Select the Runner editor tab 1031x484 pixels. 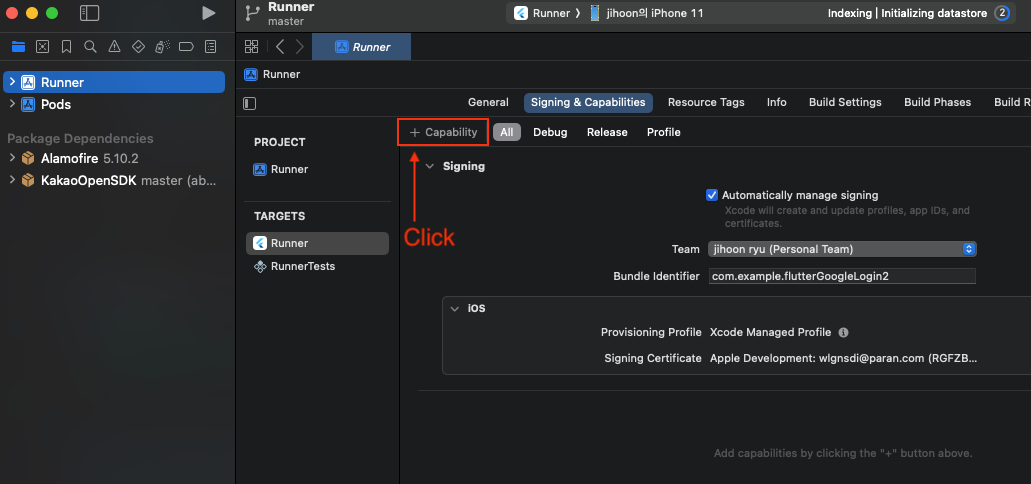[x=362, y=47]
